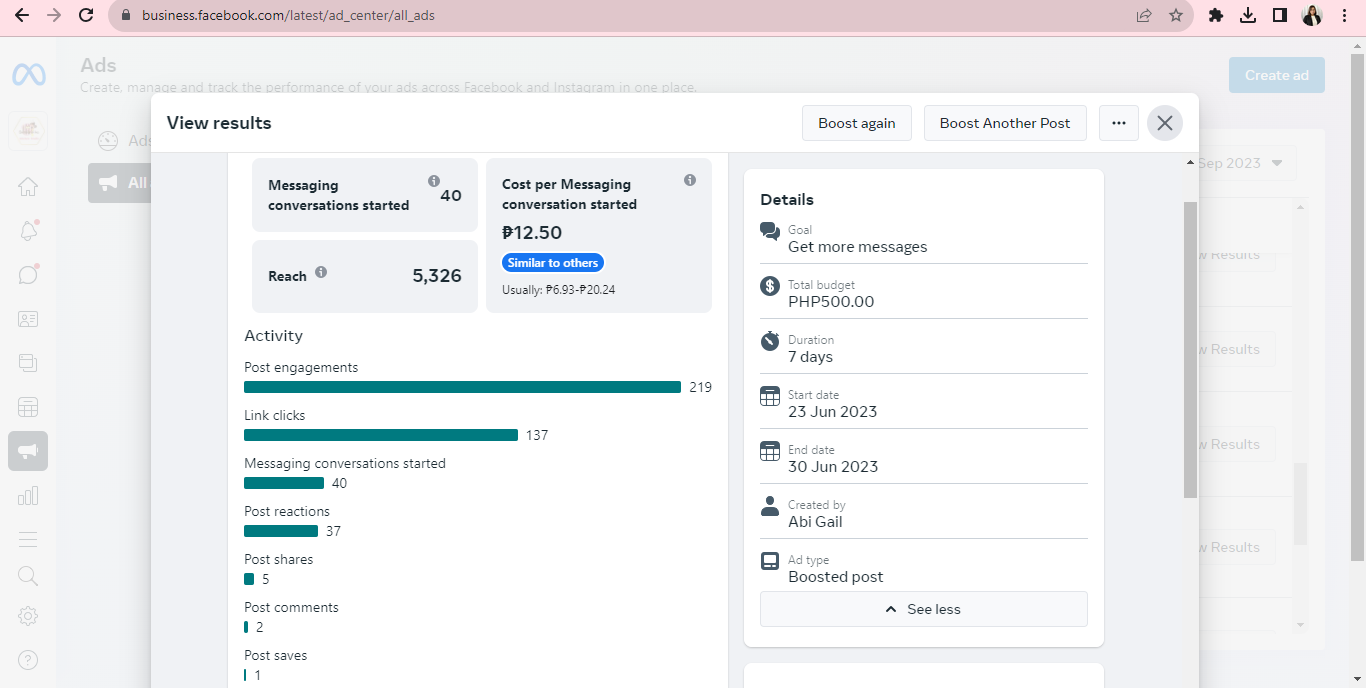Open the Ads megaphone icon in sidebar
Viewport: 1366px width, 688px height.
(28, 451)
